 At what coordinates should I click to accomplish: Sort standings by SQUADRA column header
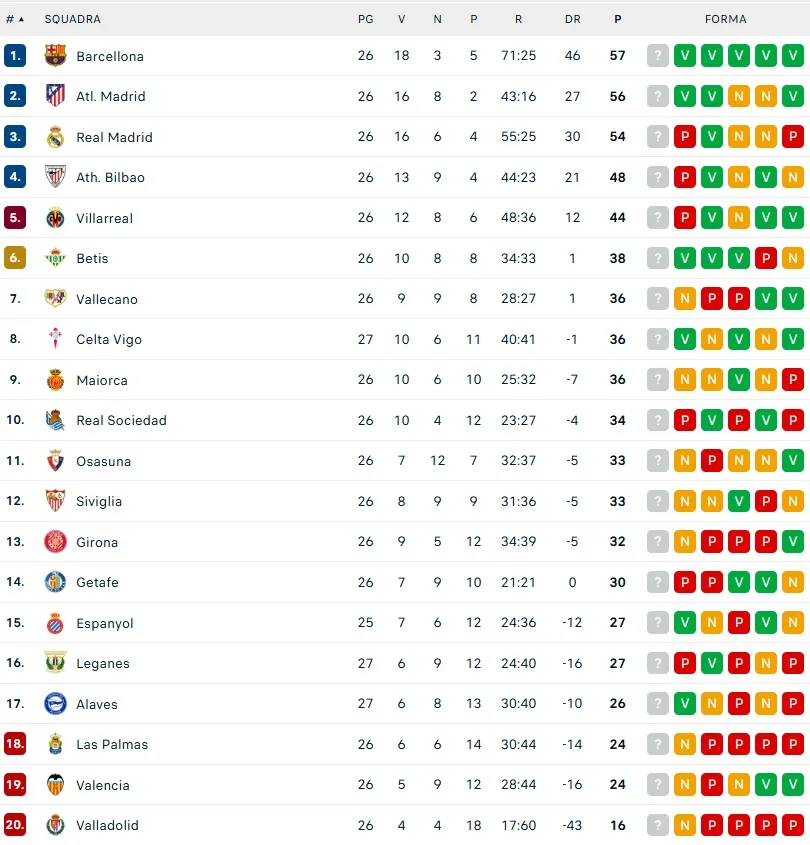point(72,19)
